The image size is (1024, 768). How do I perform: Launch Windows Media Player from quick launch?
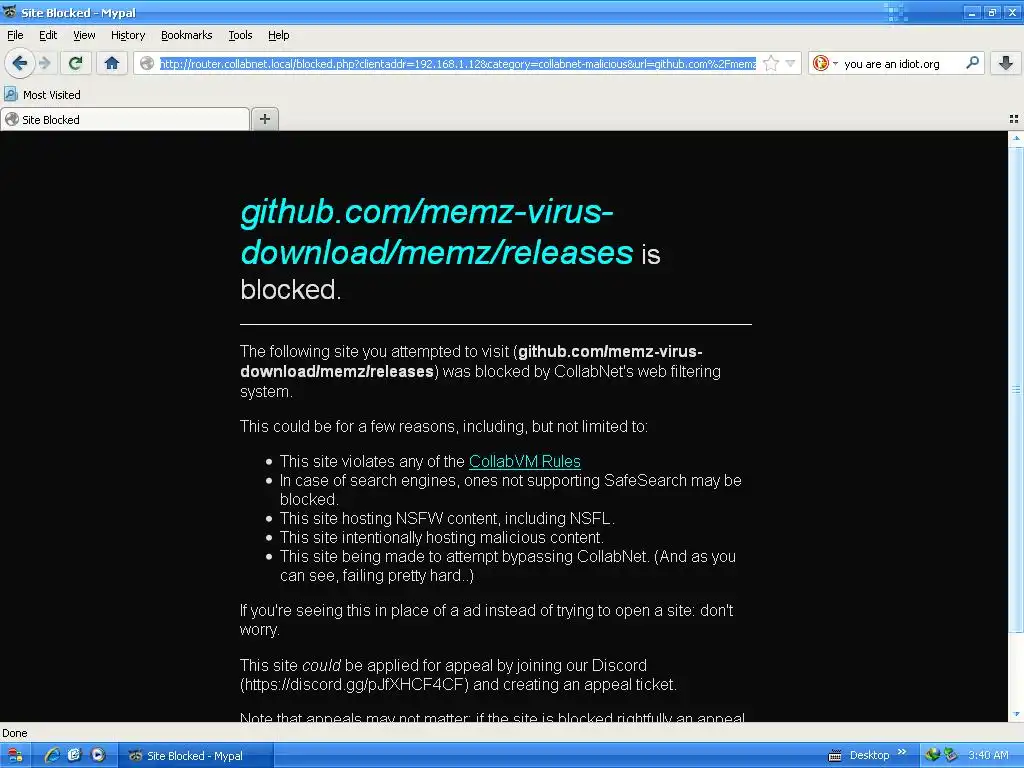click(97, 756)
